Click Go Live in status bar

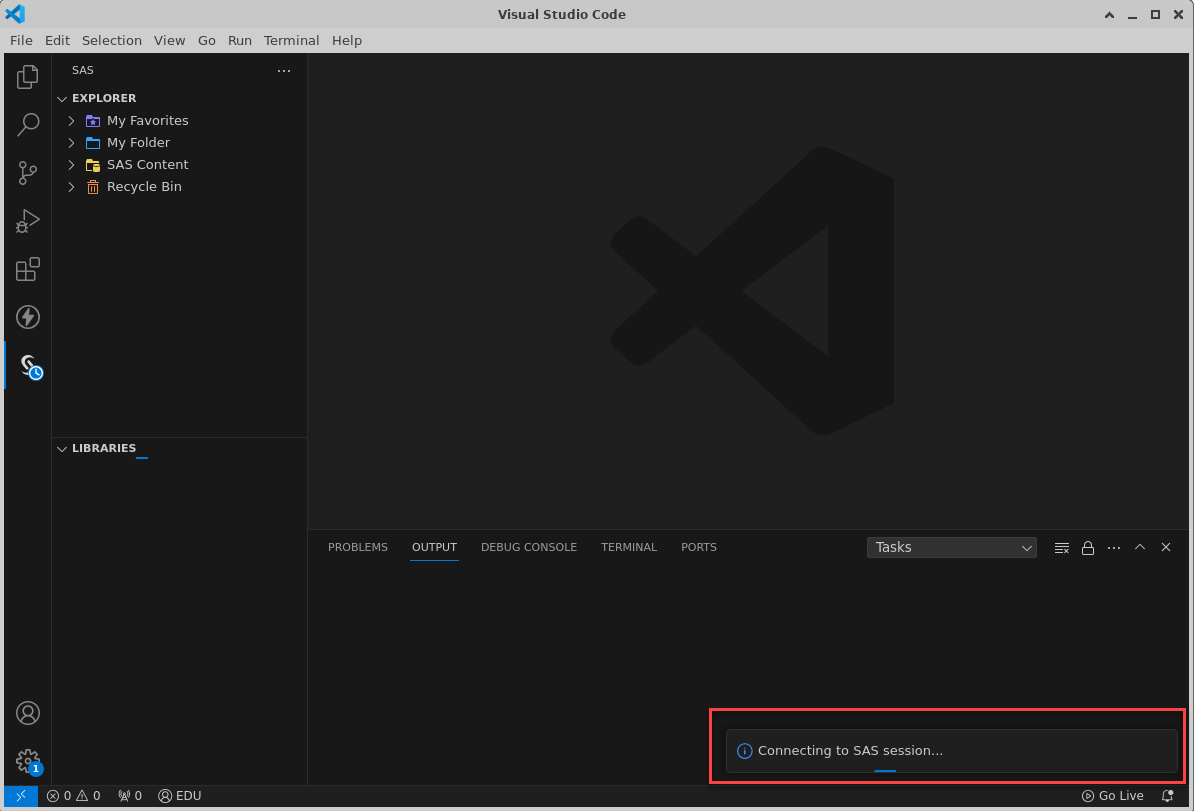pos(1112,796)
